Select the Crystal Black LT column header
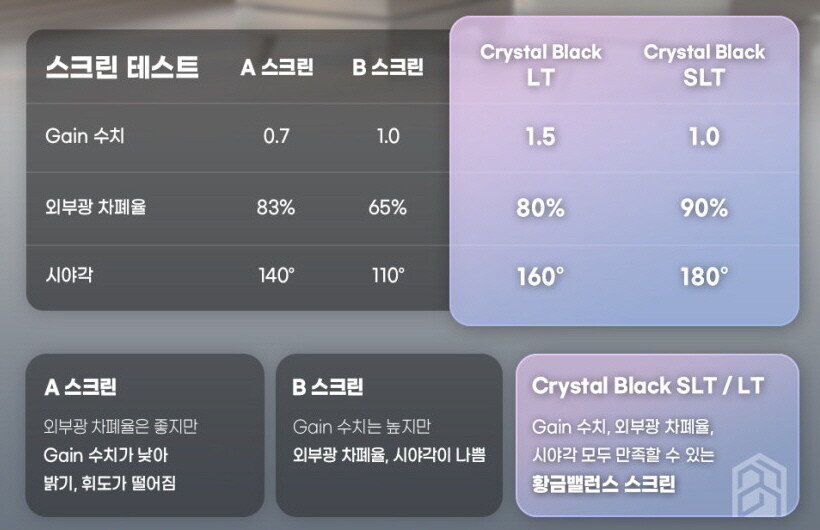Viewport: 820px width, 530px height. point(541,65)
